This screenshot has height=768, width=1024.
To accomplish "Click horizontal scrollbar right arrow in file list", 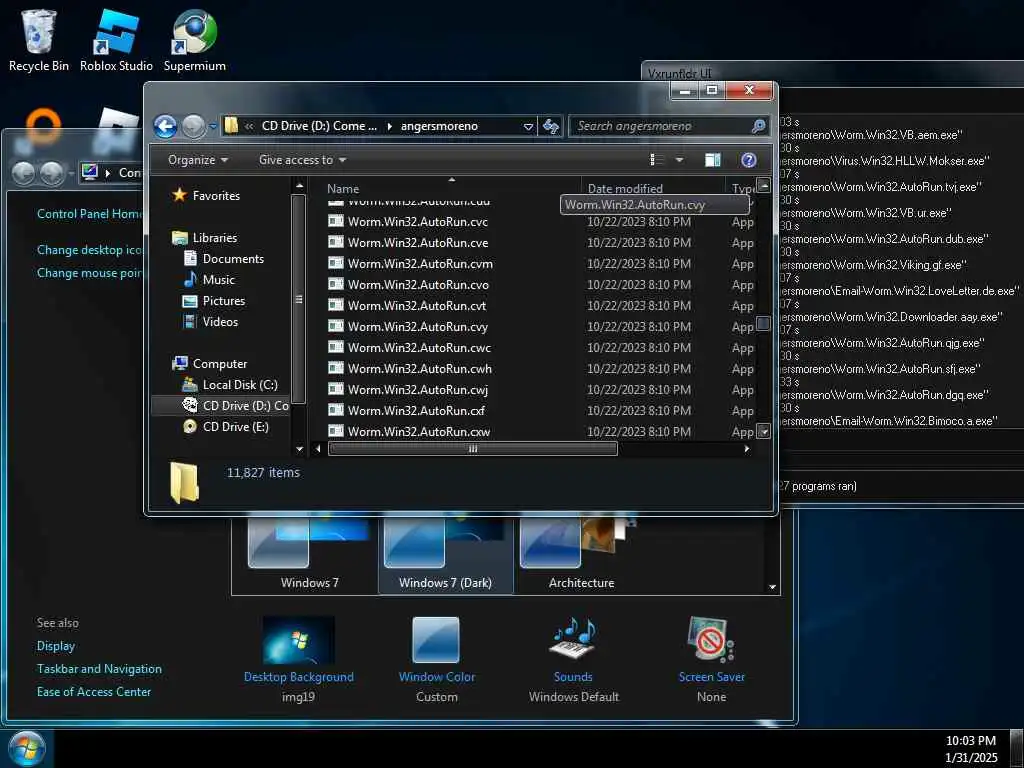I will [747, 449].
